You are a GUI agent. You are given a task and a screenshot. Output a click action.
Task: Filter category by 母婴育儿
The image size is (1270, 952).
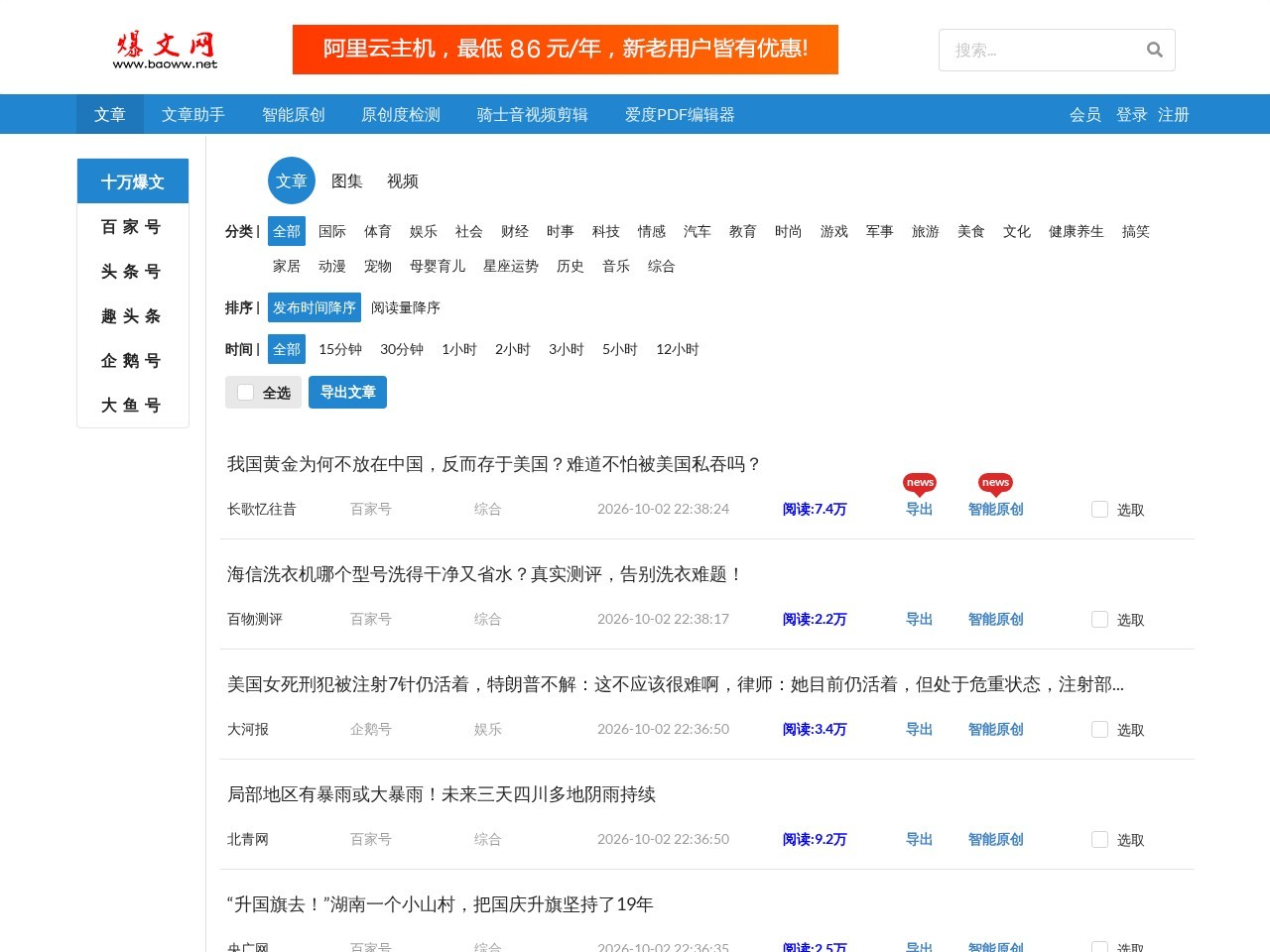click(438, 266)
